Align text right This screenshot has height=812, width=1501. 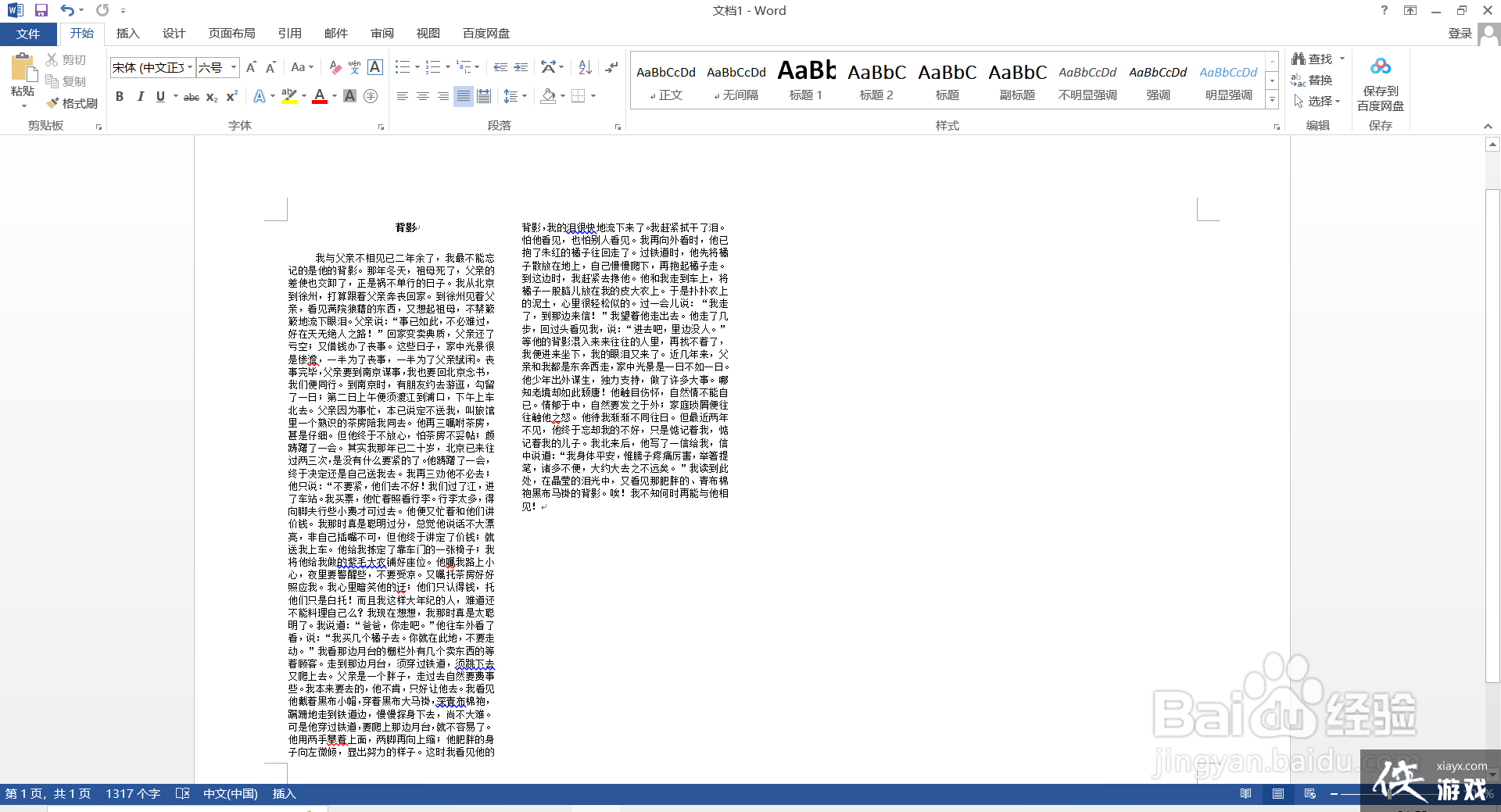click(443, 96)
